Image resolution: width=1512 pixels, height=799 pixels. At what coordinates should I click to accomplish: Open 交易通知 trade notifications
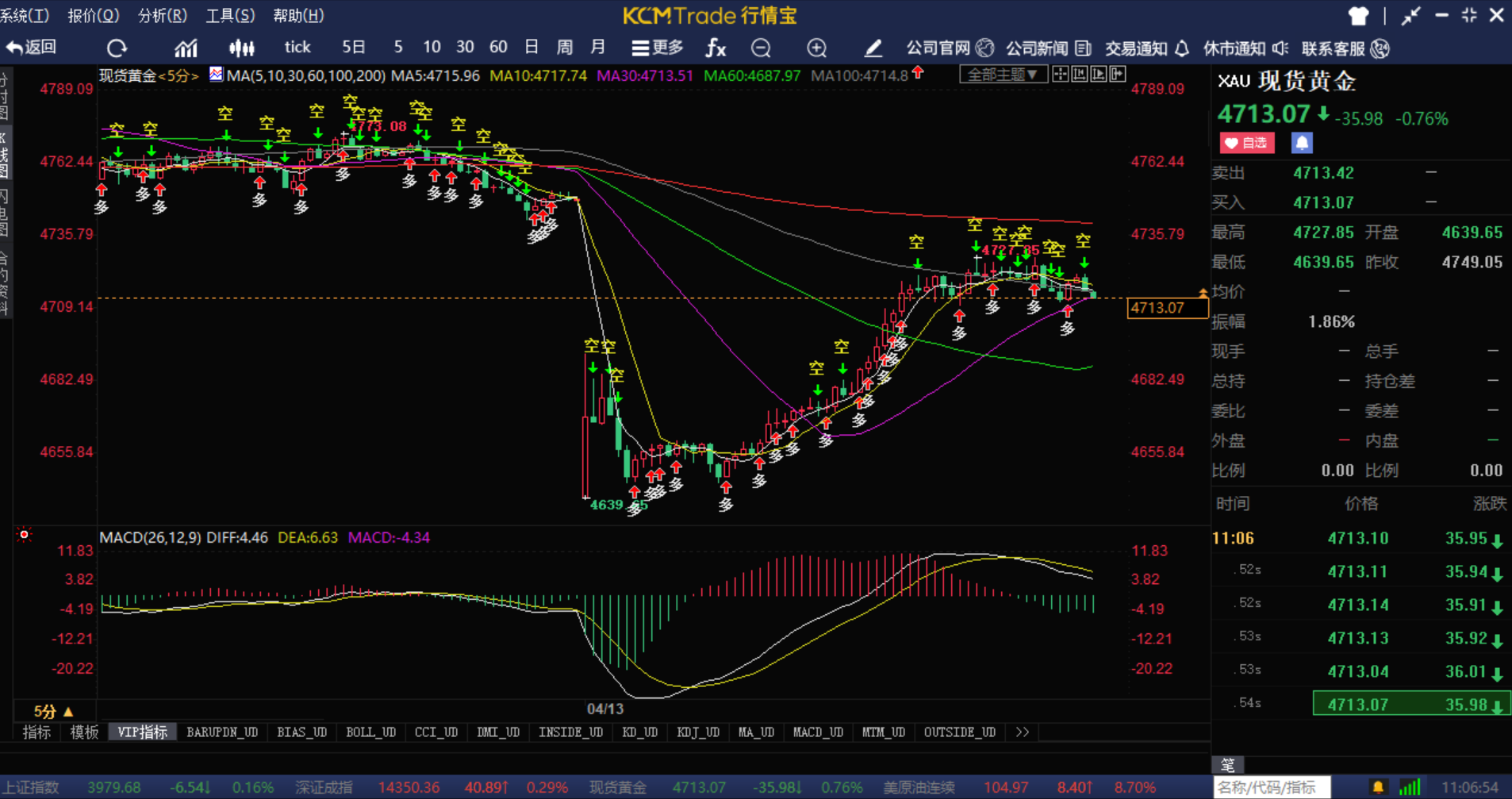click(1147, 48)
